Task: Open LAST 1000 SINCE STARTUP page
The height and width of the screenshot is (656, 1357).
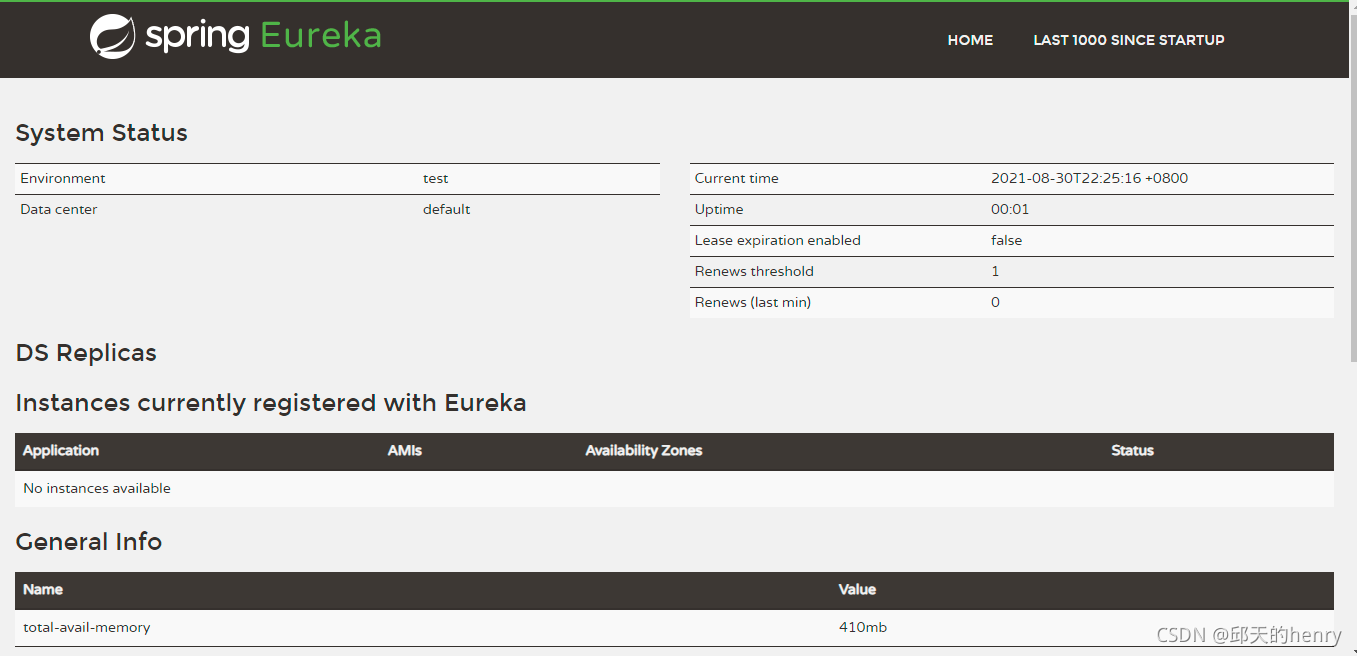Action: 1128,40
